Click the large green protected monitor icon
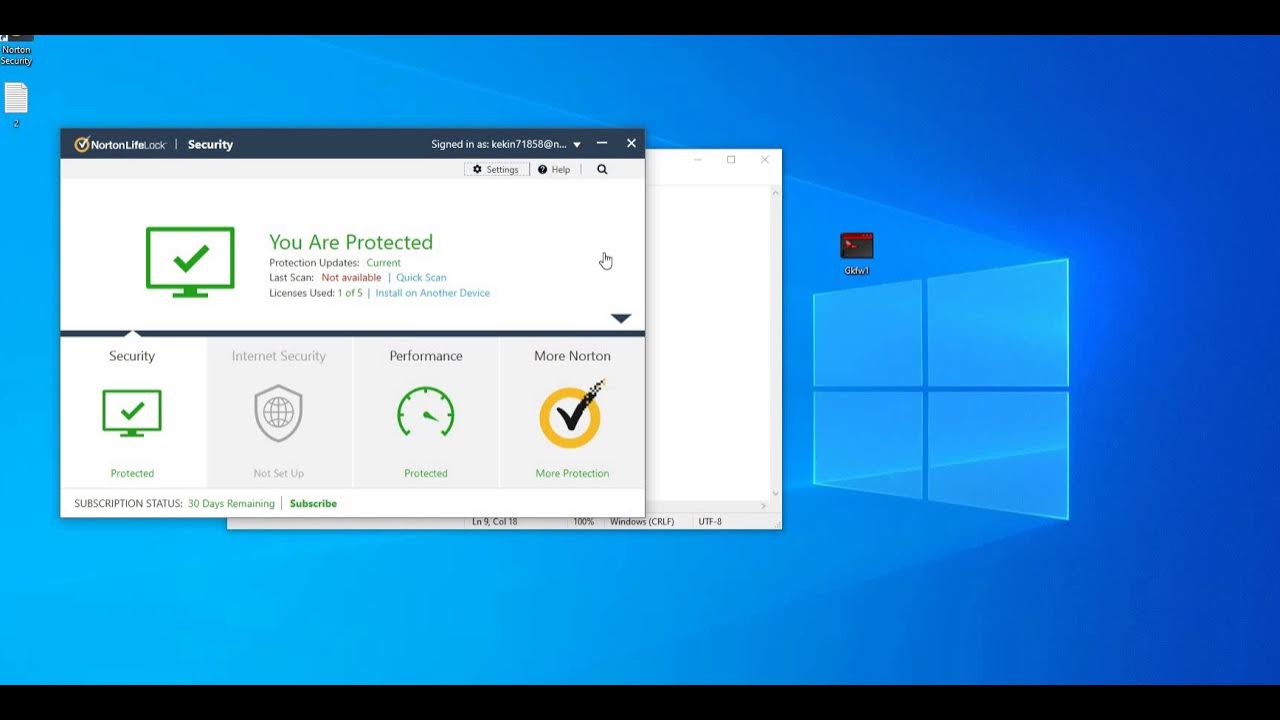Image resolution: width=1280 pixels, height=720 pixels. (190, 262)
